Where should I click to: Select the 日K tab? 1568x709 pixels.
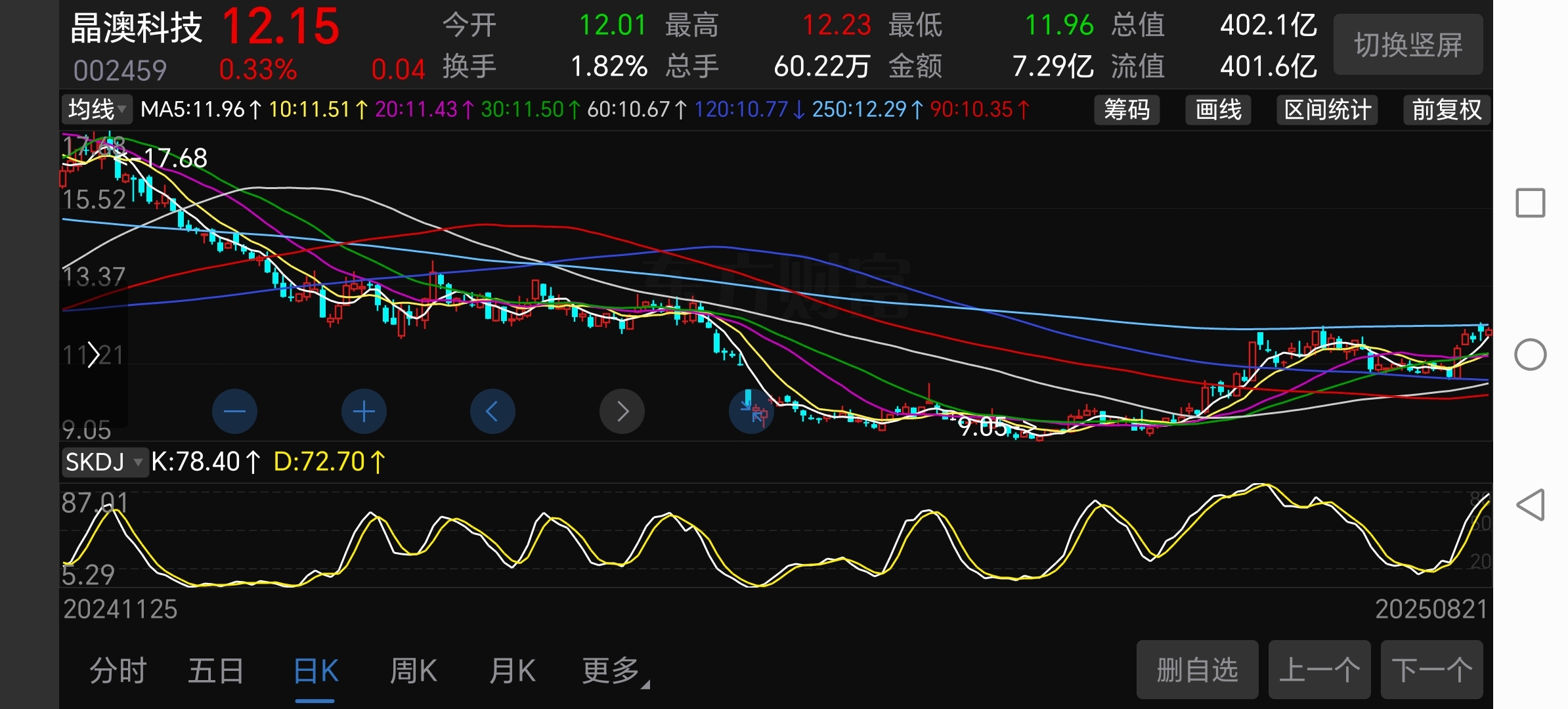tap(316, 671)
